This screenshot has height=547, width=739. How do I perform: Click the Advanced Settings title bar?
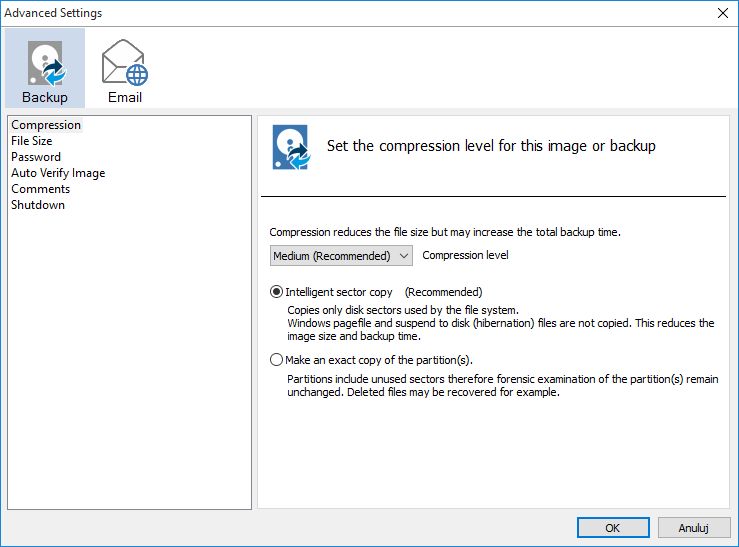tap(300, 13)
